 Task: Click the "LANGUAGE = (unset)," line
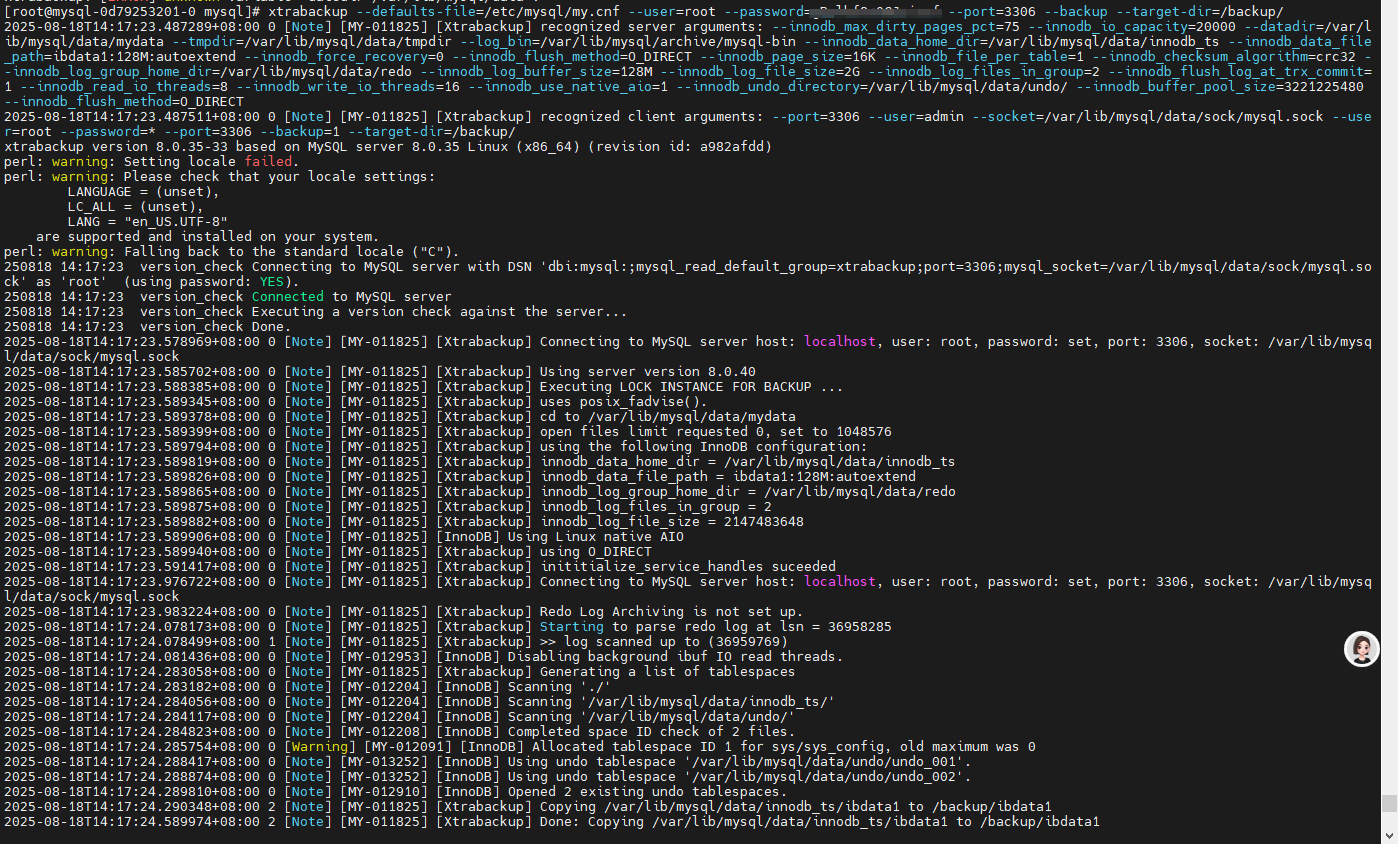pyautogui.click(x=143, y=192)
